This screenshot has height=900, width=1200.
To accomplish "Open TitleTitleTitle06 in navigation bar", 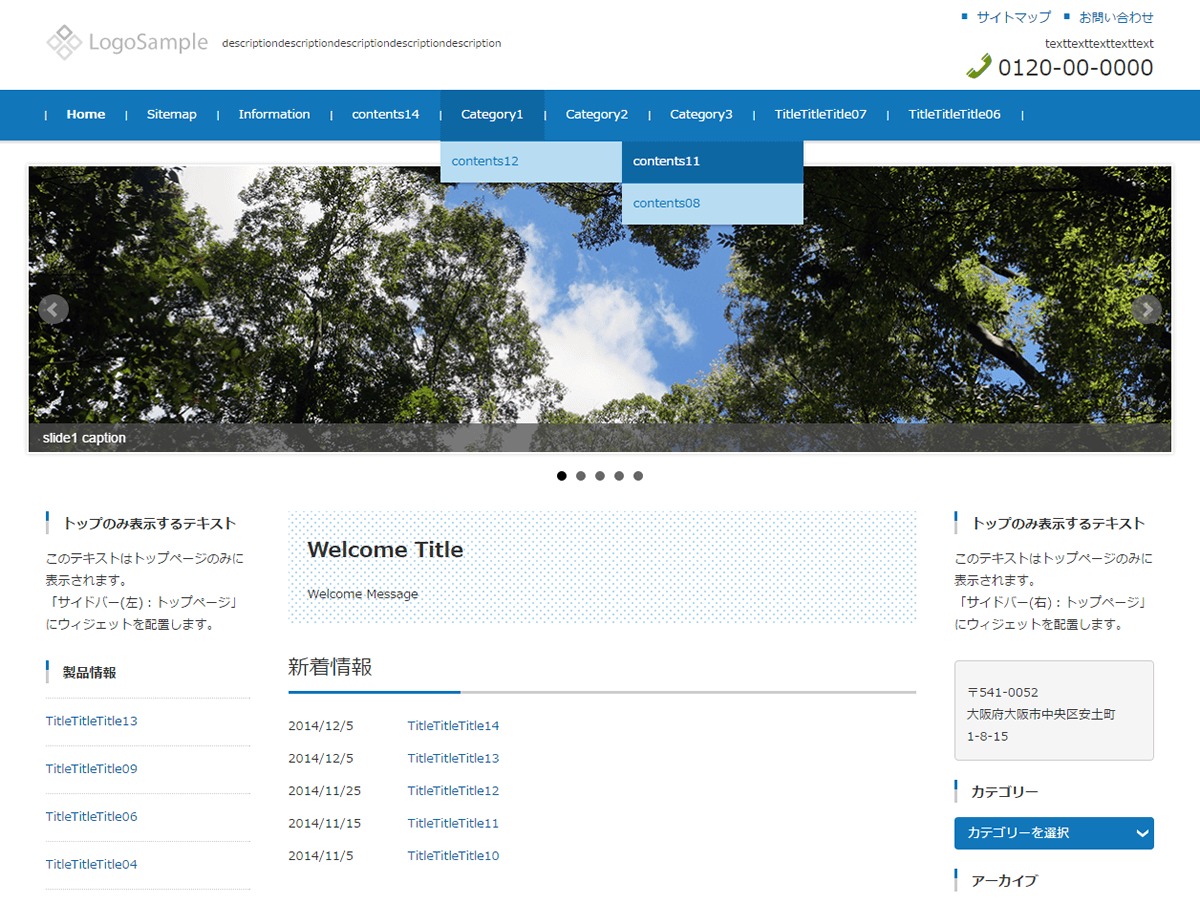I will (x=954, y=114).
